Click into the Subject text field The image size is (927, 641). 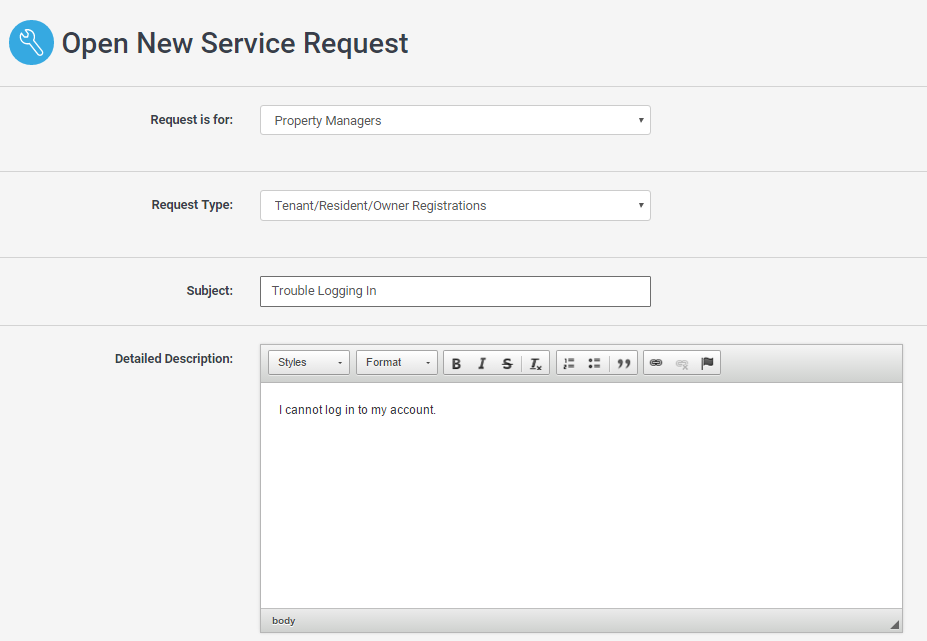pyautogui.click(x=455, y=291)
